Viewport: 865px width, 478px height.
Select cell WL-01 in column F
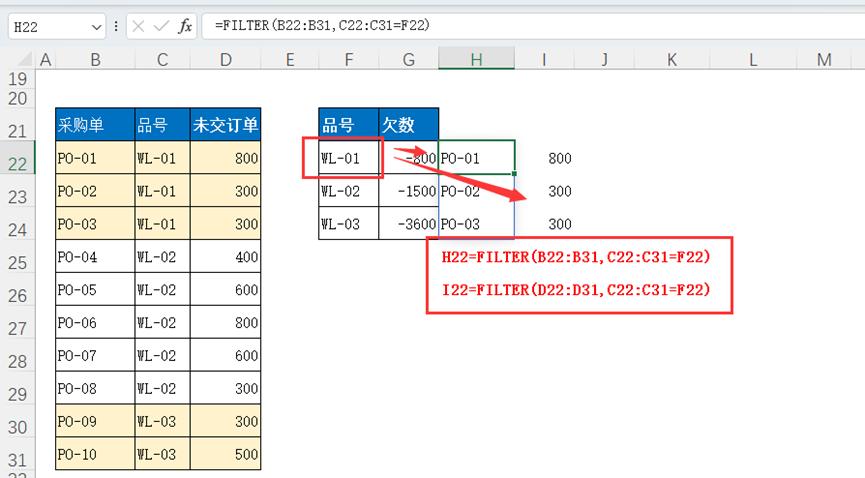point(349,158)
